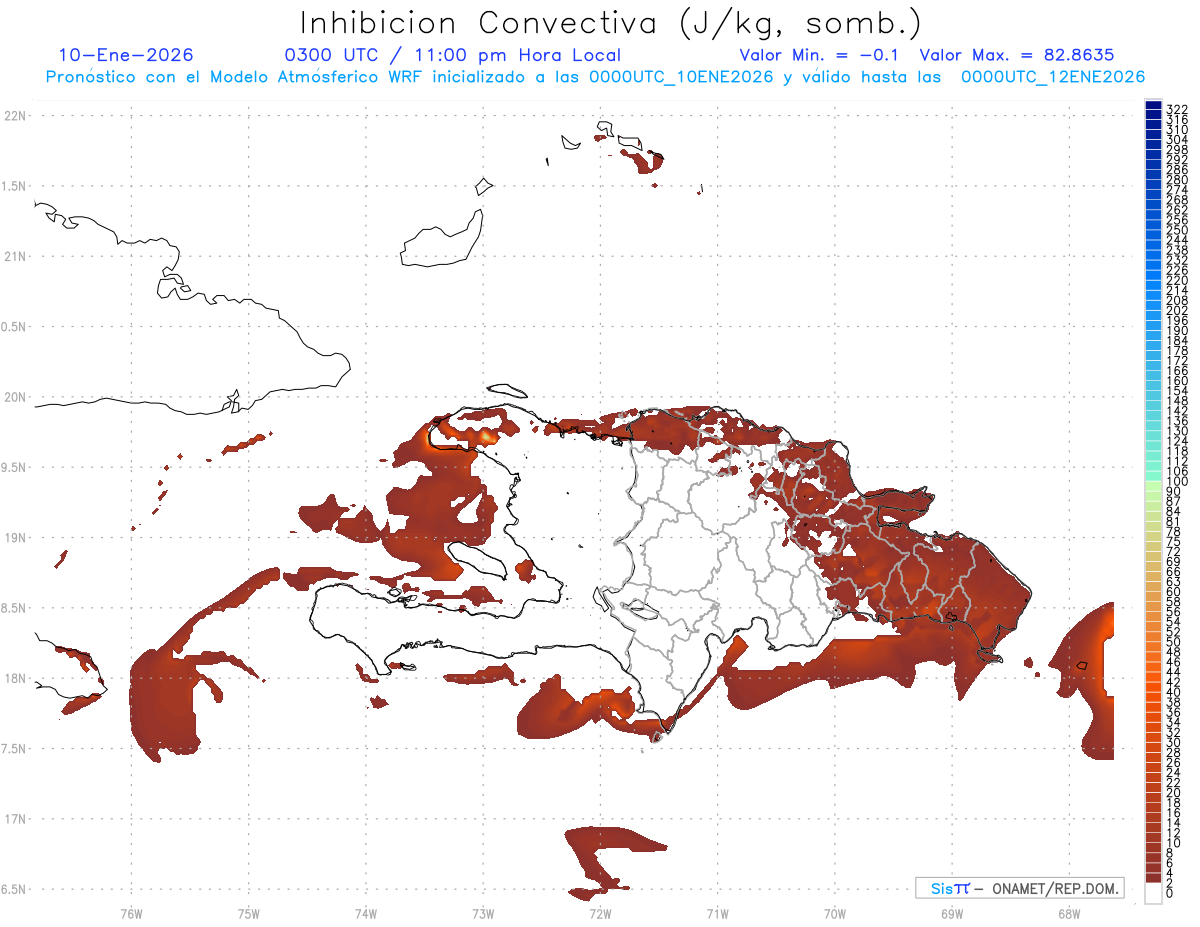Click the time text '0300 UTC / 11:00 pm Hora Local'

tap(453, 56)
